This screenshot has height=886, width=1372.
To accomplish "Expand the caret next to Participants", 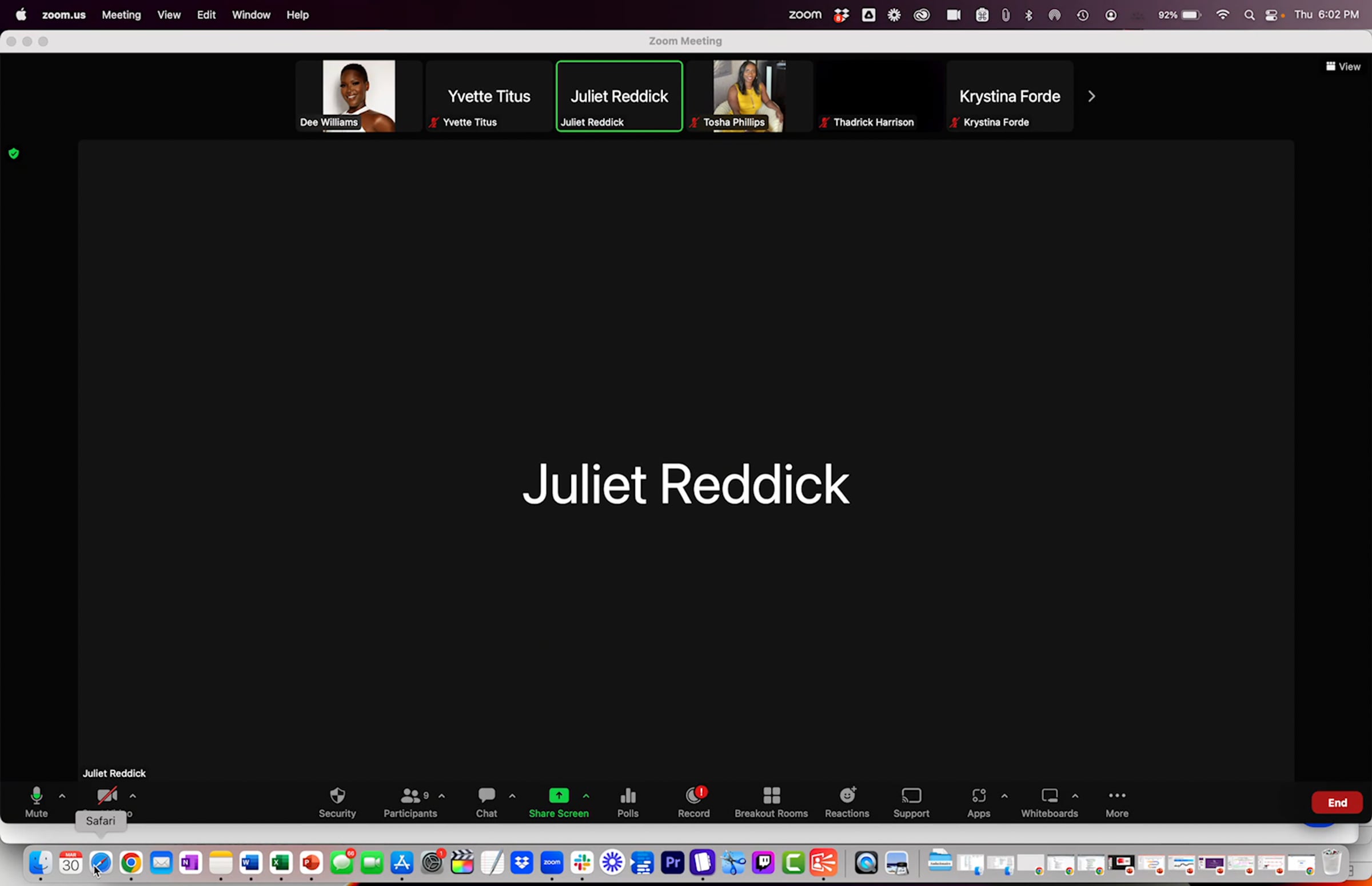I will [442, 796].
